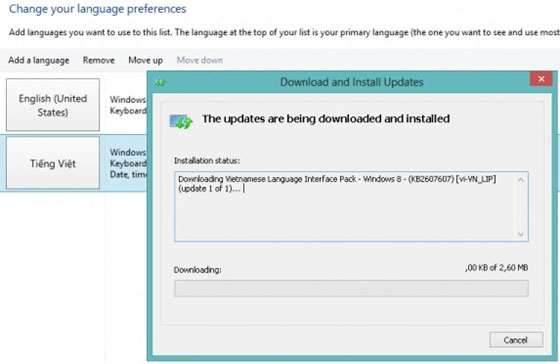The height and width of the screenshot is (364, 560).
Task: Click the '0,00 KB of 2,60 MB' download size text
Action: coord(497,268)
